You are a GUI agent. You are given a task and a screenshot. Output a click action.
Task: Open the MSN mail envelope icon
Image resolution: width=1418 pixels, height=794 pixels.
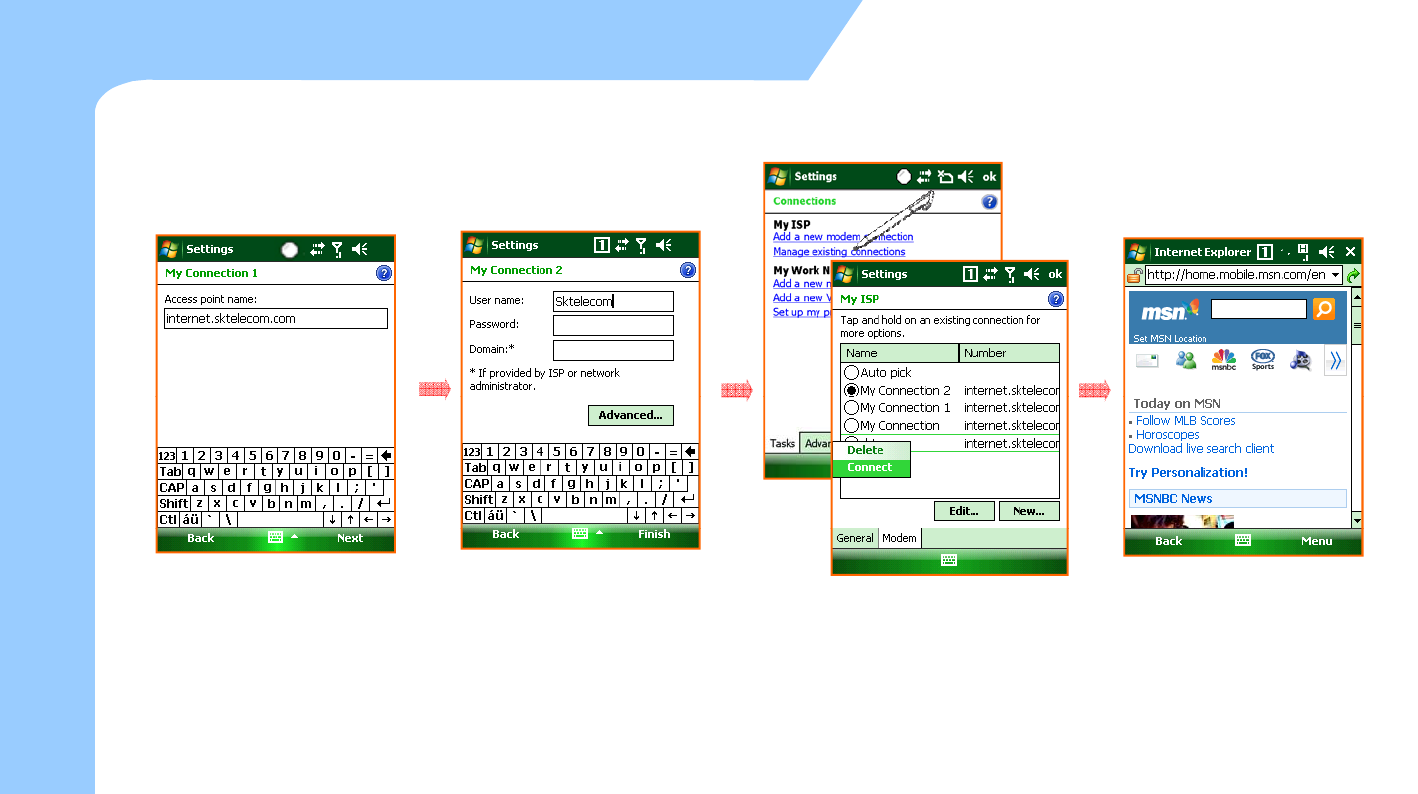(1147, 361)
